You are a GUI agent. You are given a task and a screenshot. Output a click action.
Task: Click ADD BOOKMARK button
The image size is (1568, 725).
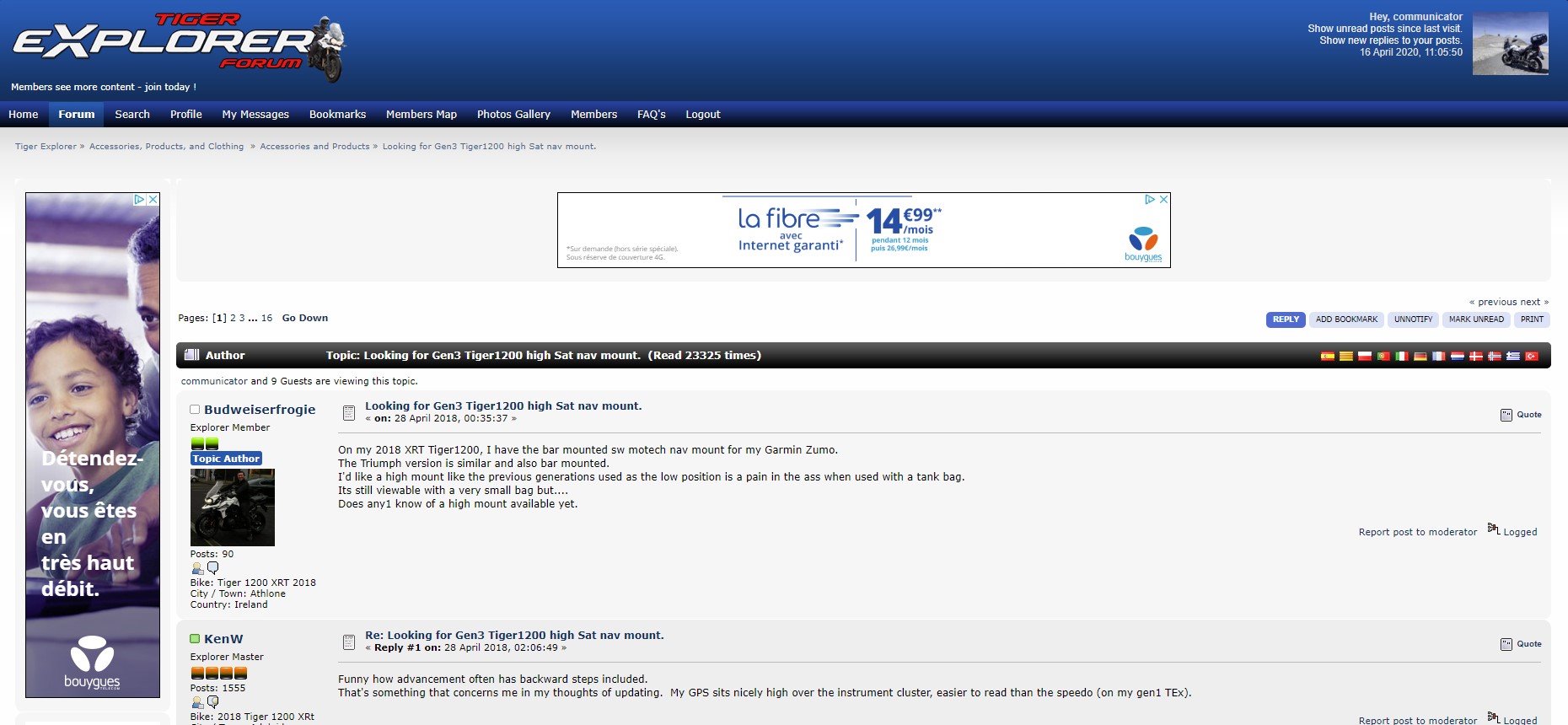point(1346,320)
